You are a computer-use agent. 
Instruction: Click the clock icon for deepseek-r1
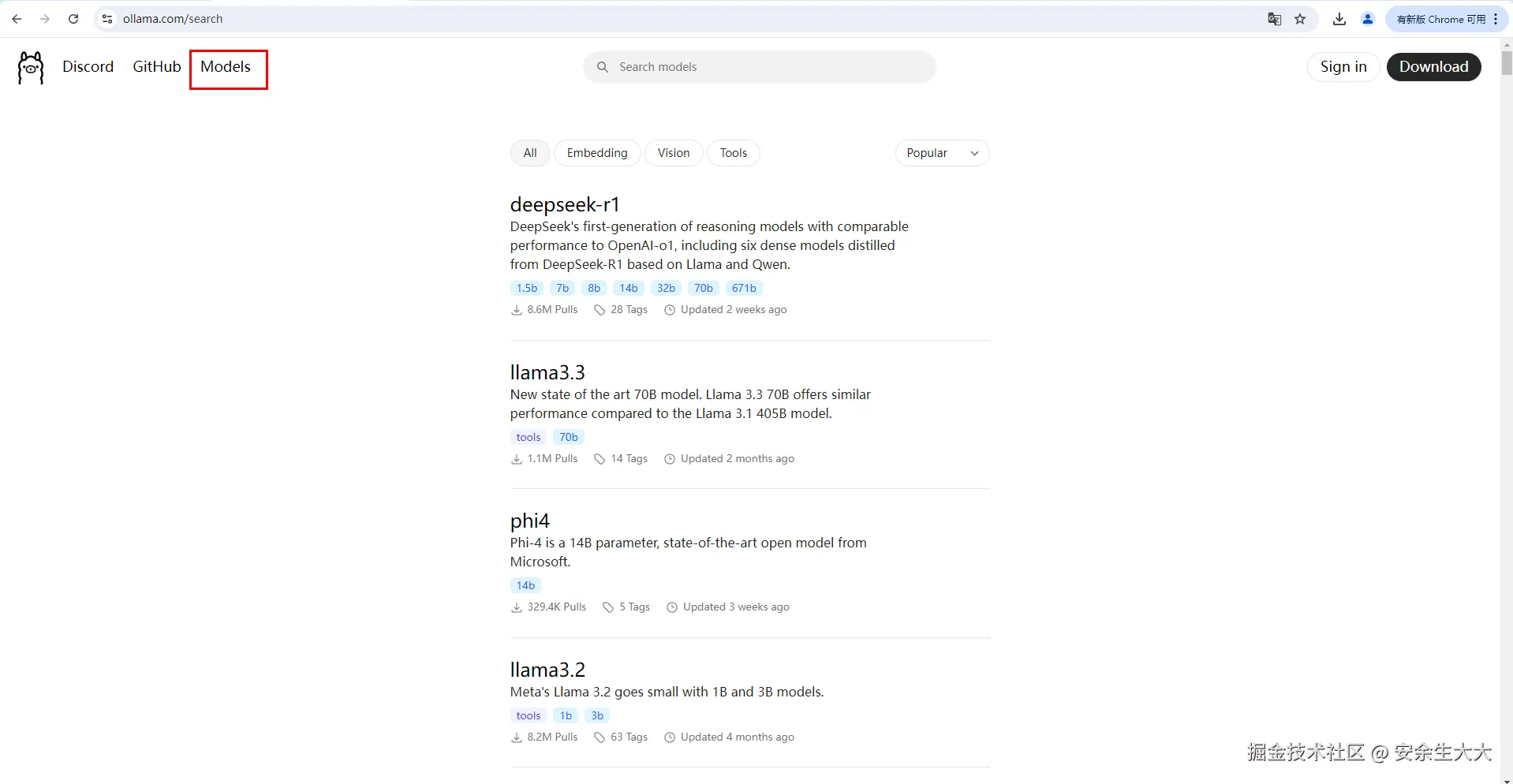click(x=670, y=310)
